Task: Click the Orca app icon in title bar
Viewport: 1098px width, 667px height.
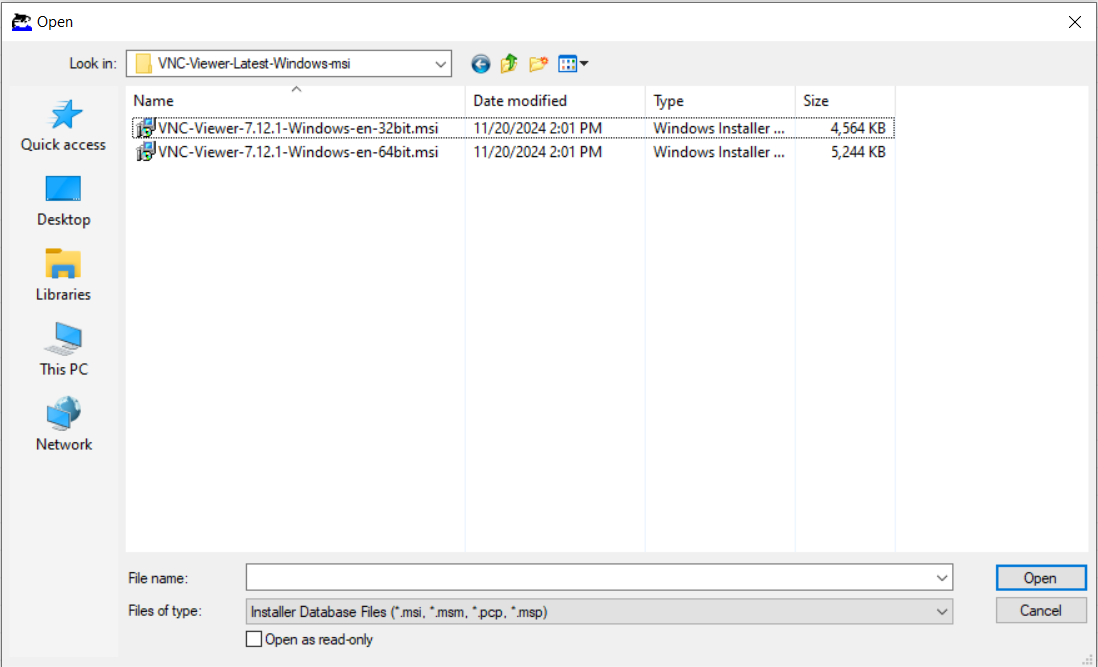Action: 22,22
